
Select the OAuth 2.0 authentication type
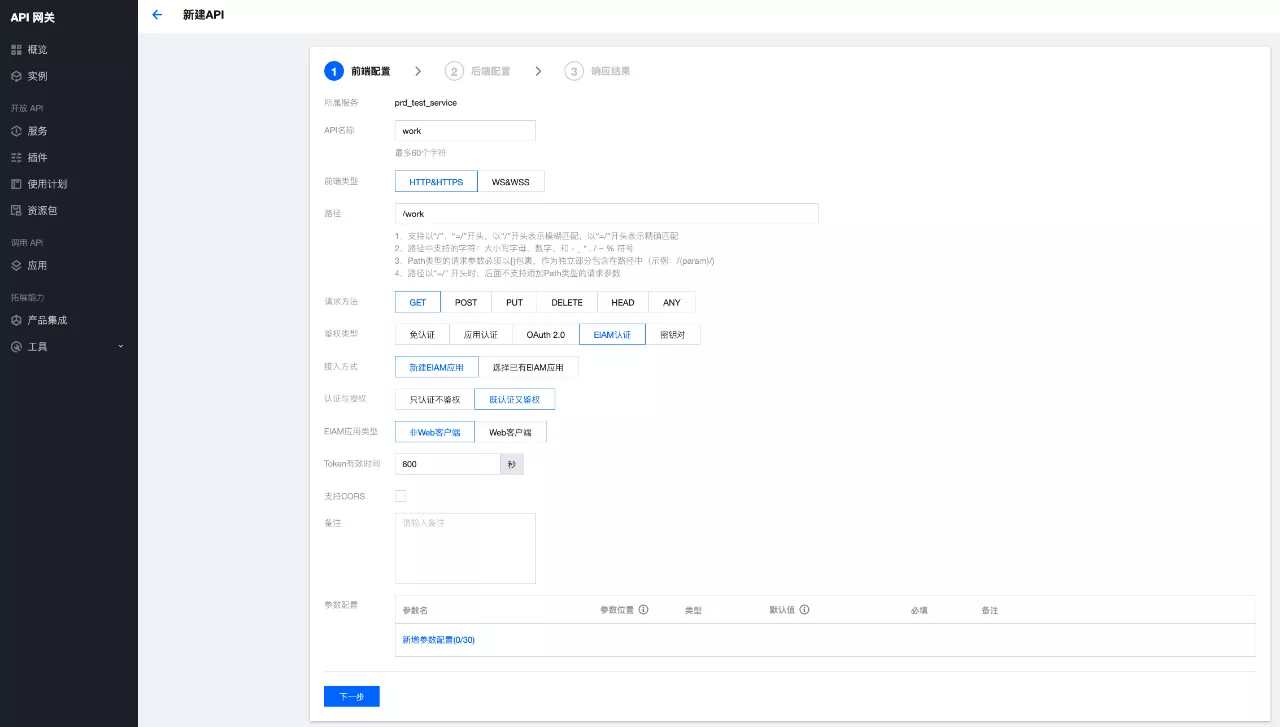tap(545, 335)
